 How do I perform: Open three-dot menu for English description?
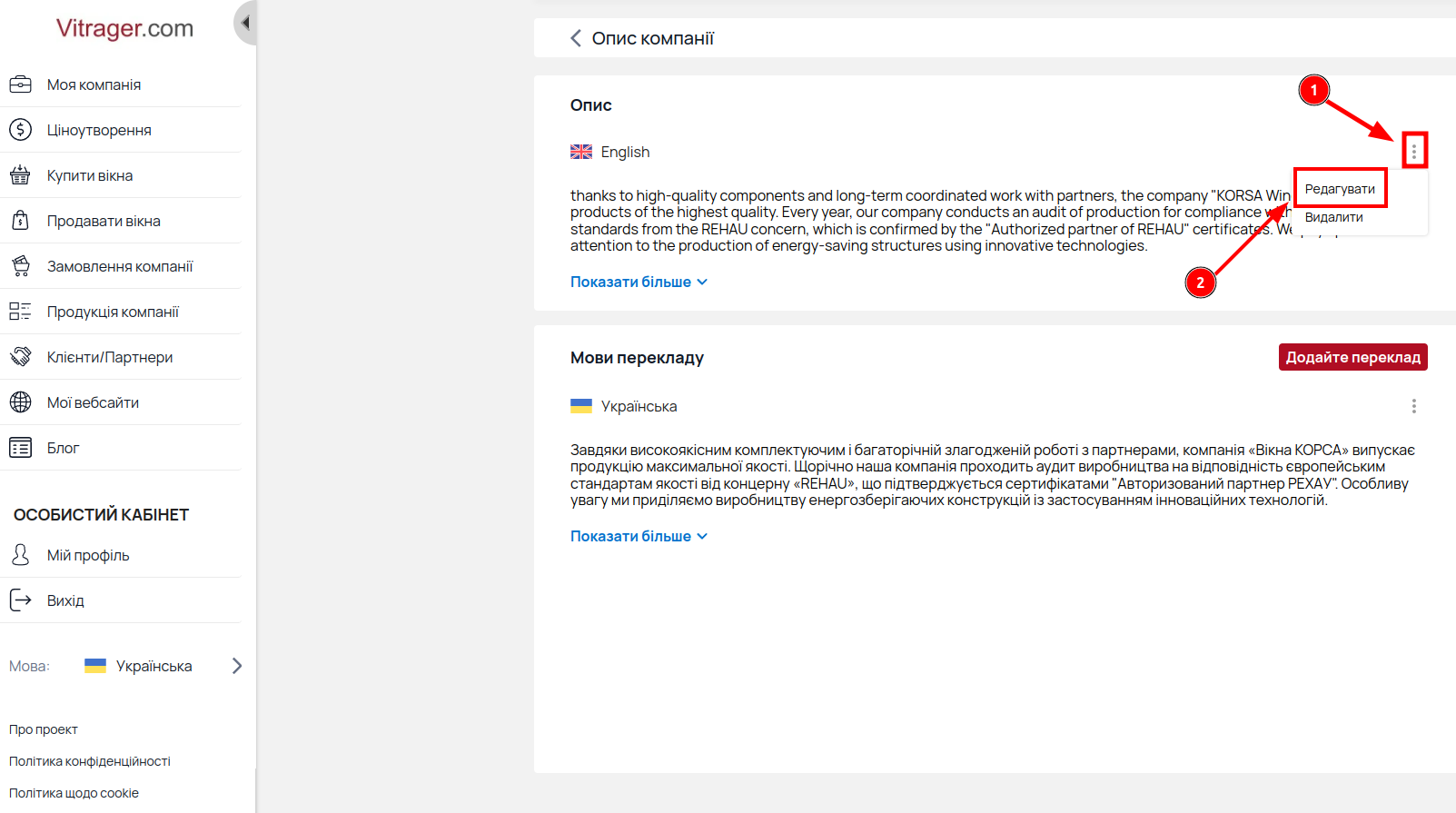click(1413, 151)
